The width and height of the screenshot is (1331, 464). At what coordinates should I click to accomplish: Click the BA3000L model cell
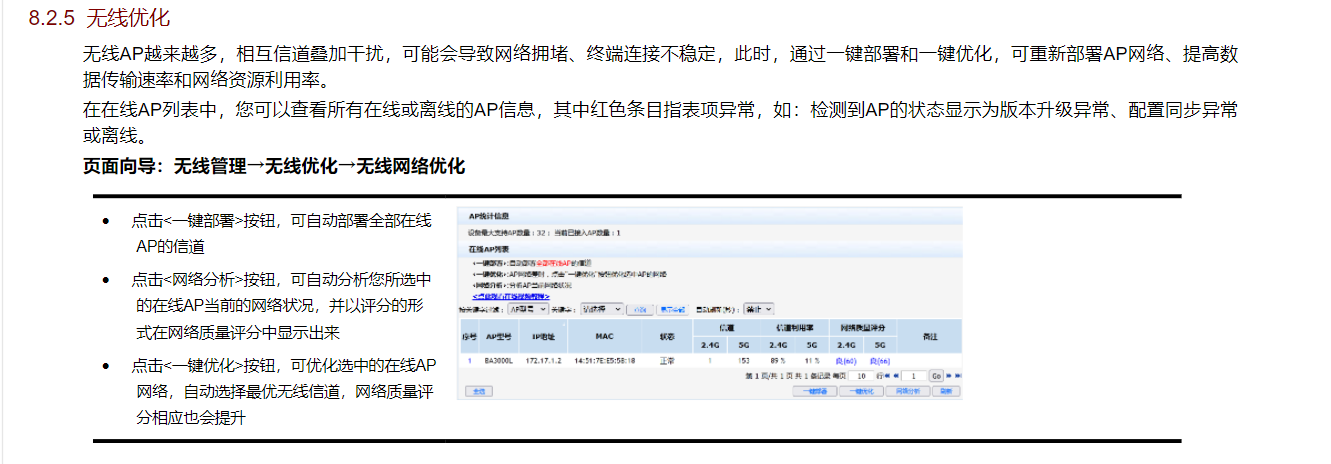(x=498, y=361)
